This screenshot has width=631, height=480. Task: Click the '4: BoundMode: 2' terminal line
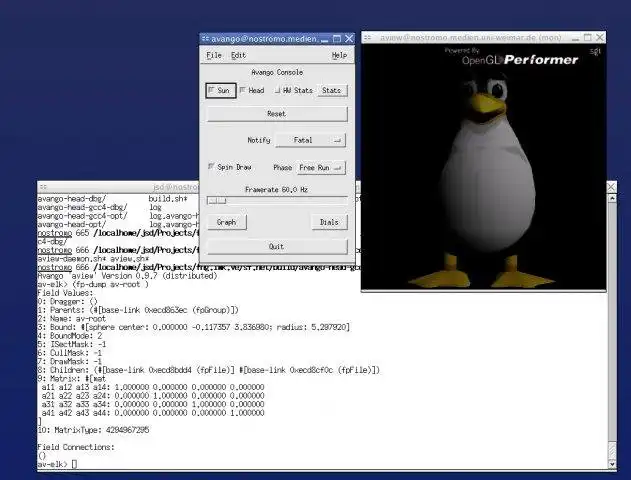[70, 336]
